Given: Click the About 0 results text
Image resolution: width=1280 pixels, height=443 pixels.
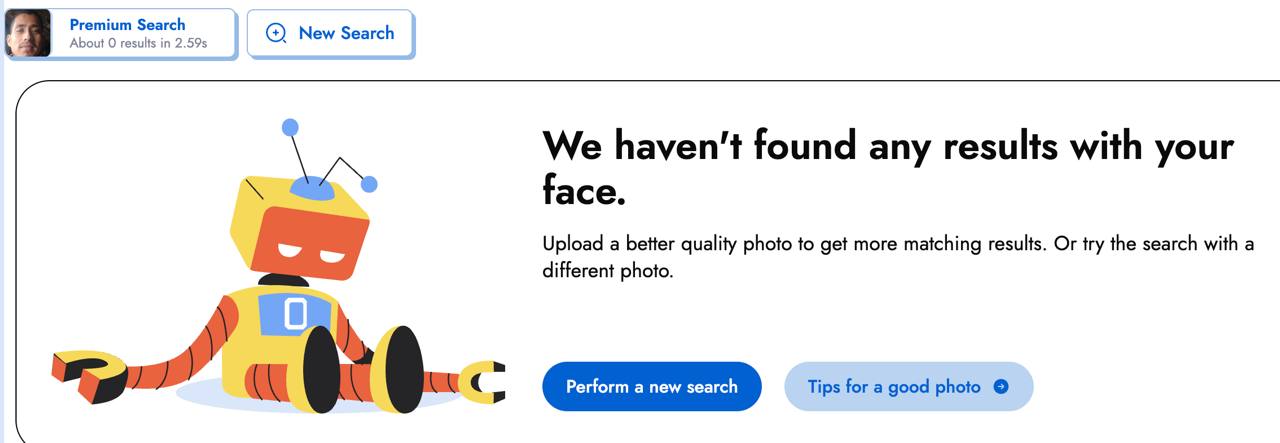Looking at the screenshot, I should tap(138, 44).
